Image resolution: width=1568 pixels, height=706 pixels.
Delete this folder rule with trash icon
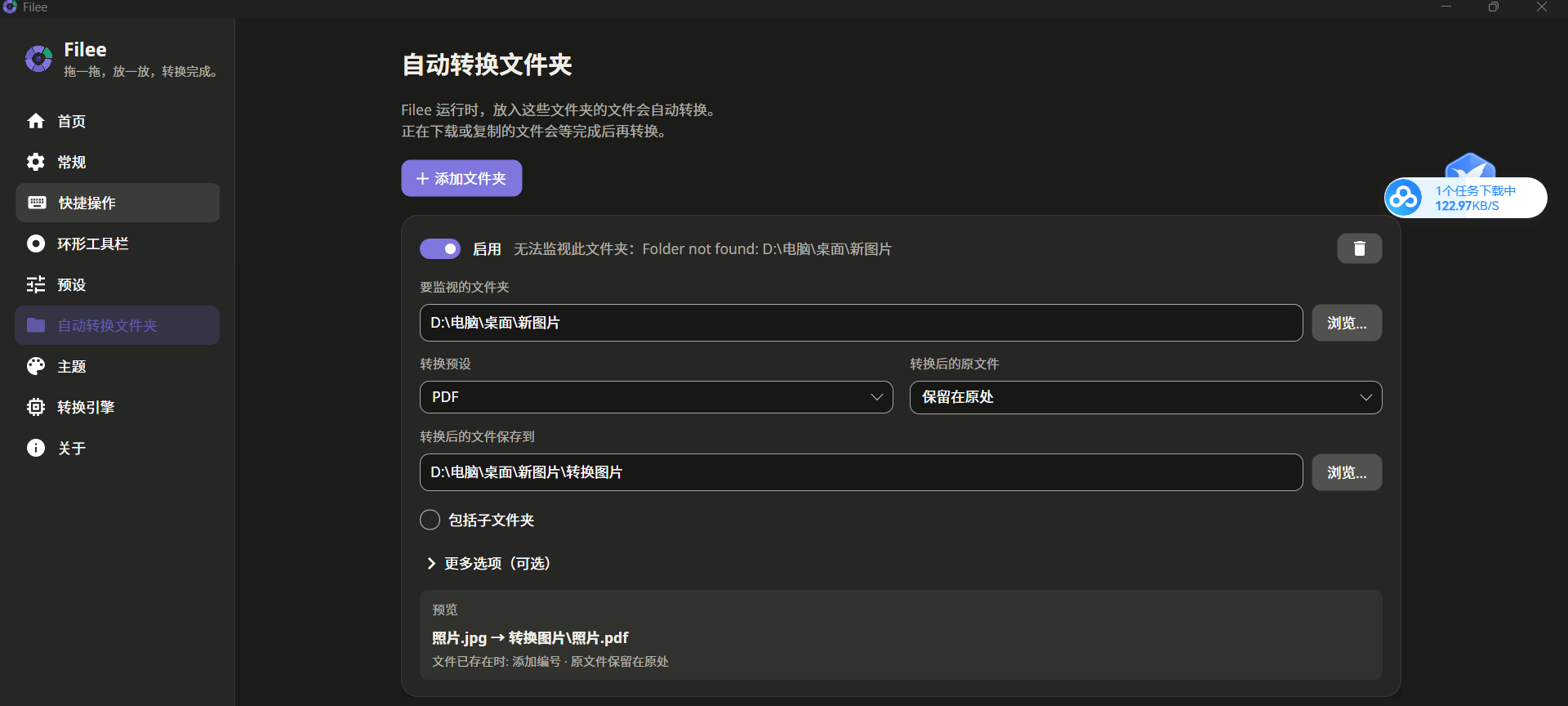(1359, 248)
